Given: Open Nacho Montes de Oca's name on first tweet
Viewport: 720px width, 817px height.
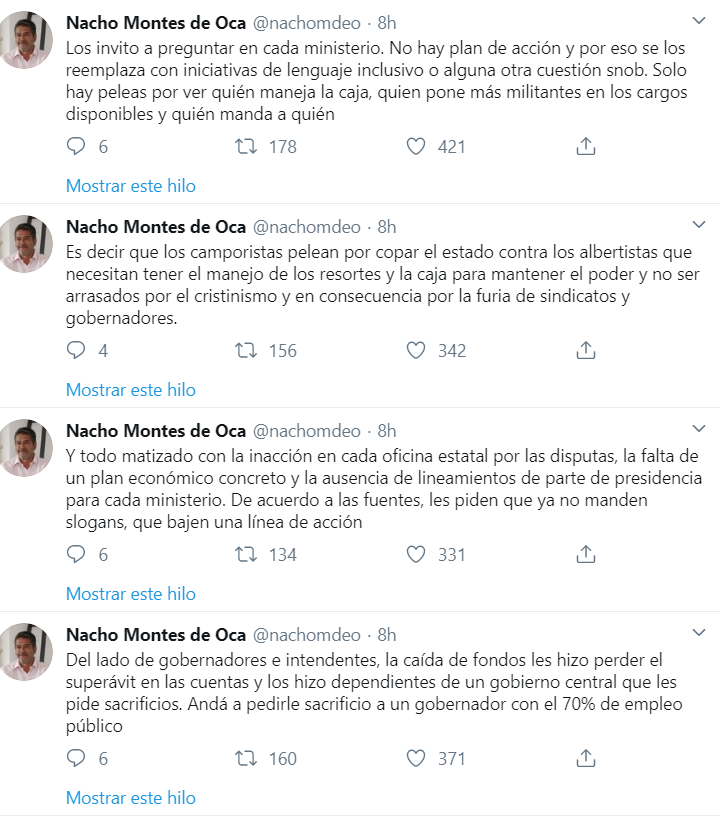Looking at the screenshot, I should coord(155,22).
